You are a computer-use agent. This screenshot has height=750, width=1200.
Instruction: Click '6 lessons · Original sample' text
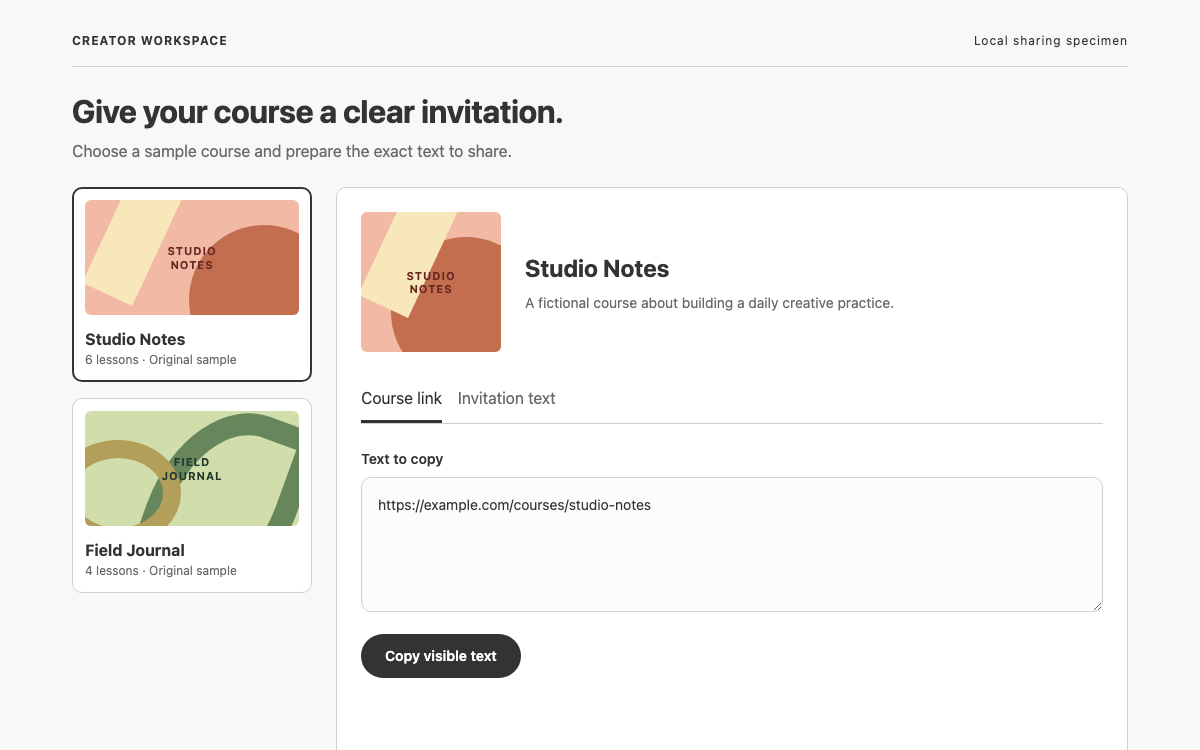click(x=161, y=360)
